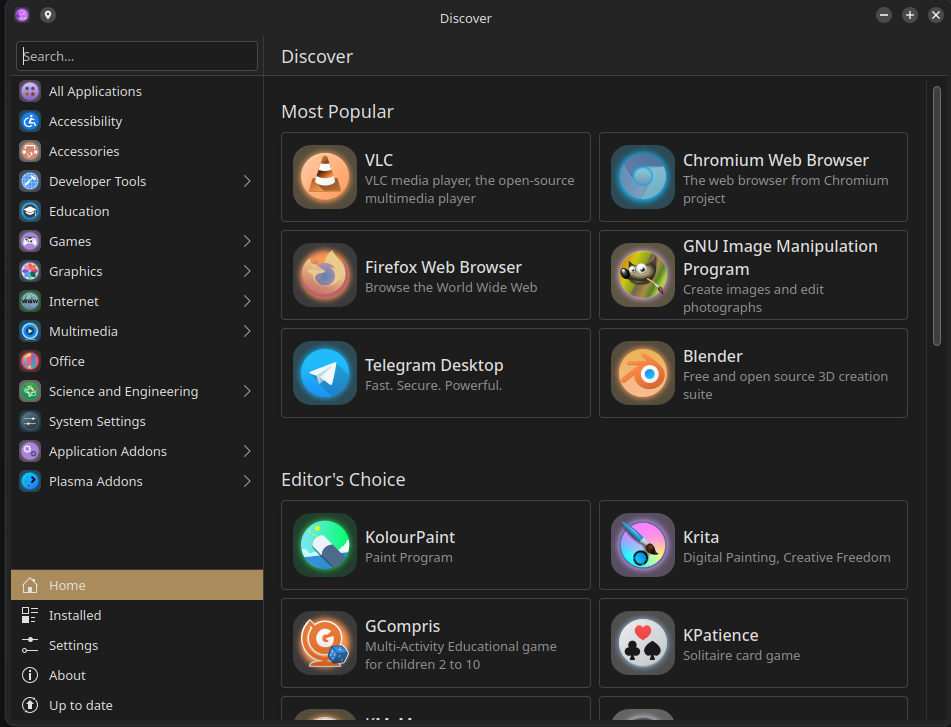The height and width of the screenshot is (727, 951).
Task: Click the Discover app icon in title bar
Action: (22, 15)
